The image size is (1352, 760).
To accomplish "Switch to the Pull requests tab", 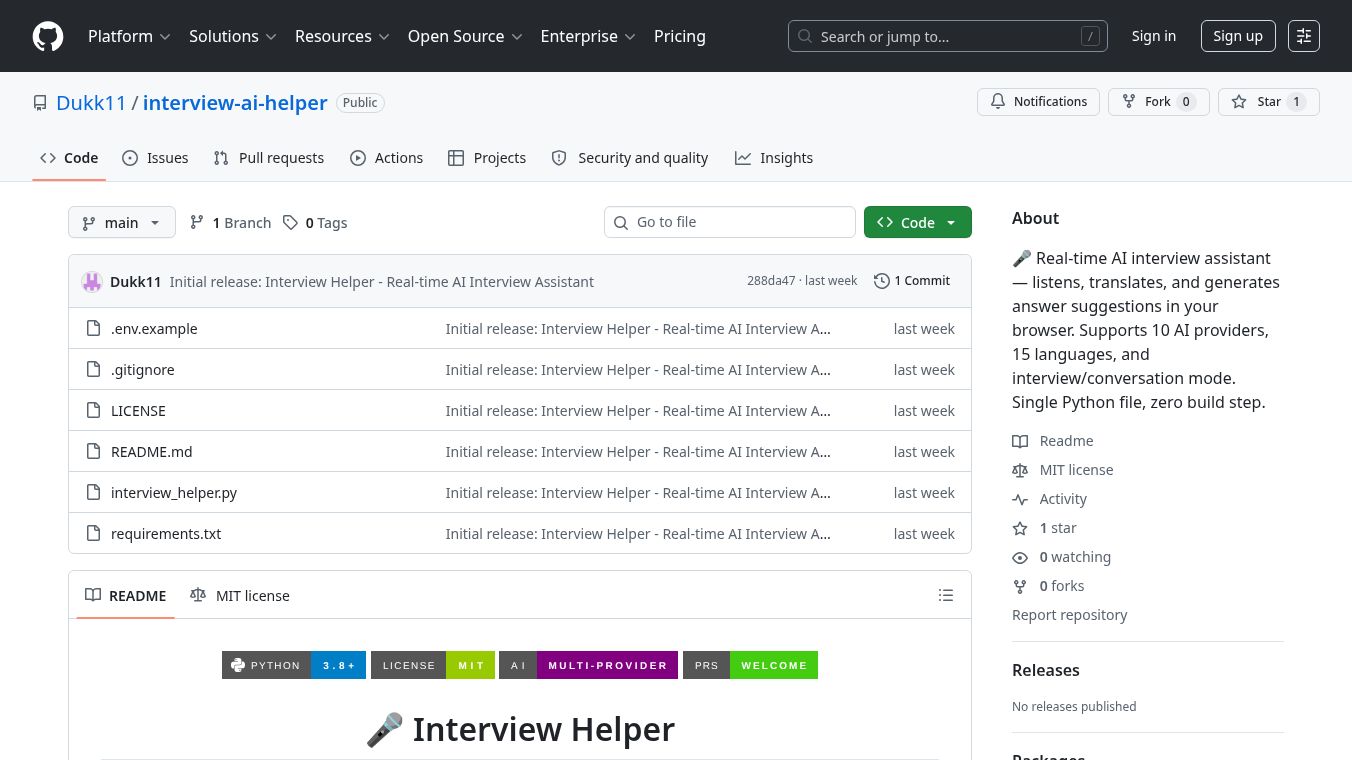I will (269, 158).
